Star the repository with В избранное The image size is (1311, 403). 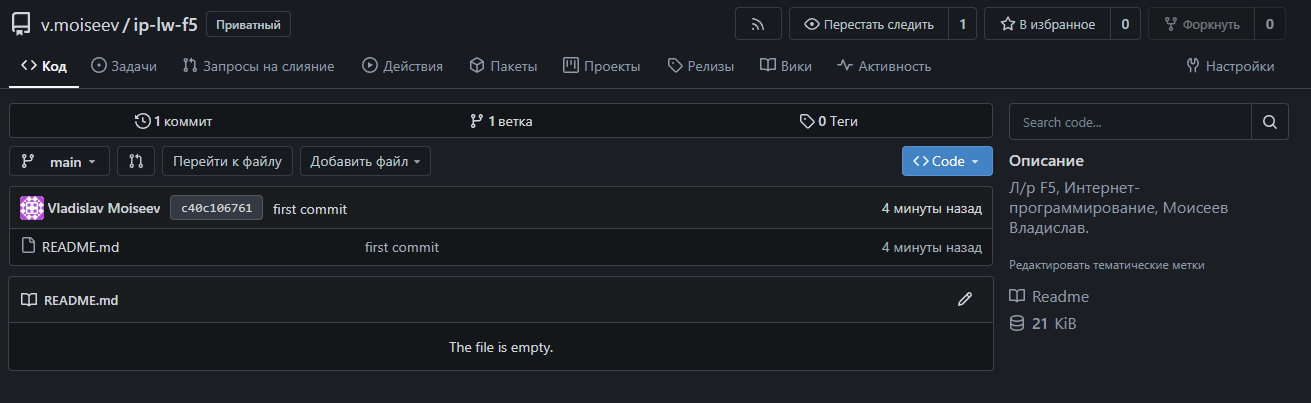(1047, 24)
